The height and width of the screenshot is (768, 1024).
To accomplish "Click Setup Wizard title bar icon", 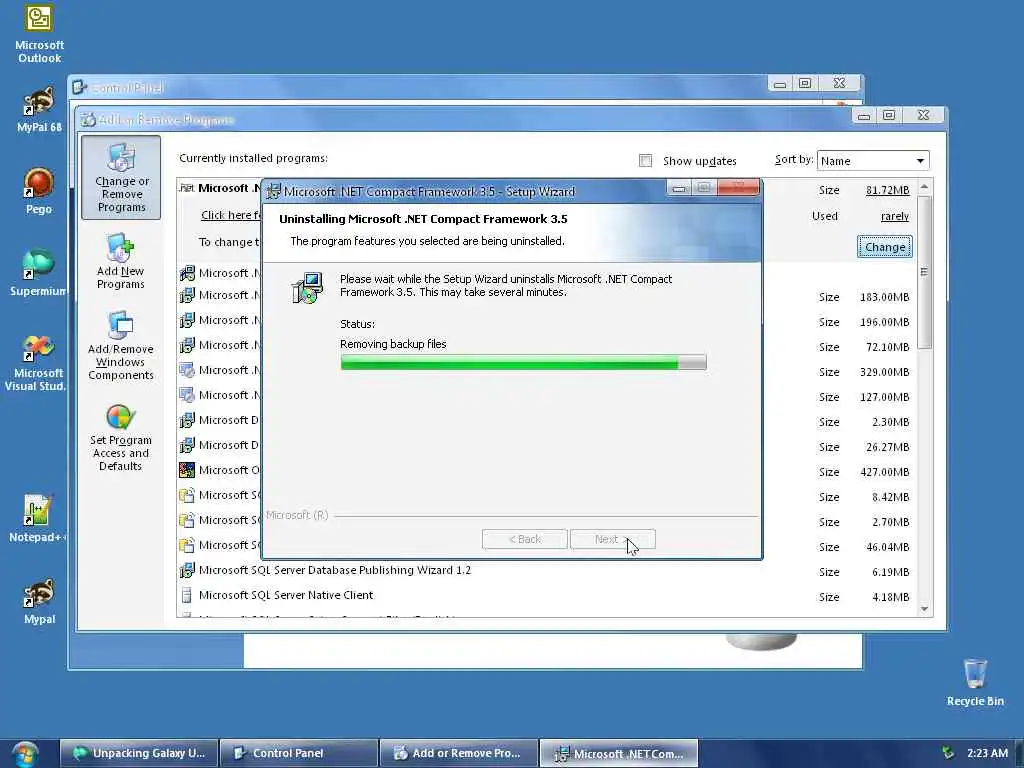I will pos(274,191).
